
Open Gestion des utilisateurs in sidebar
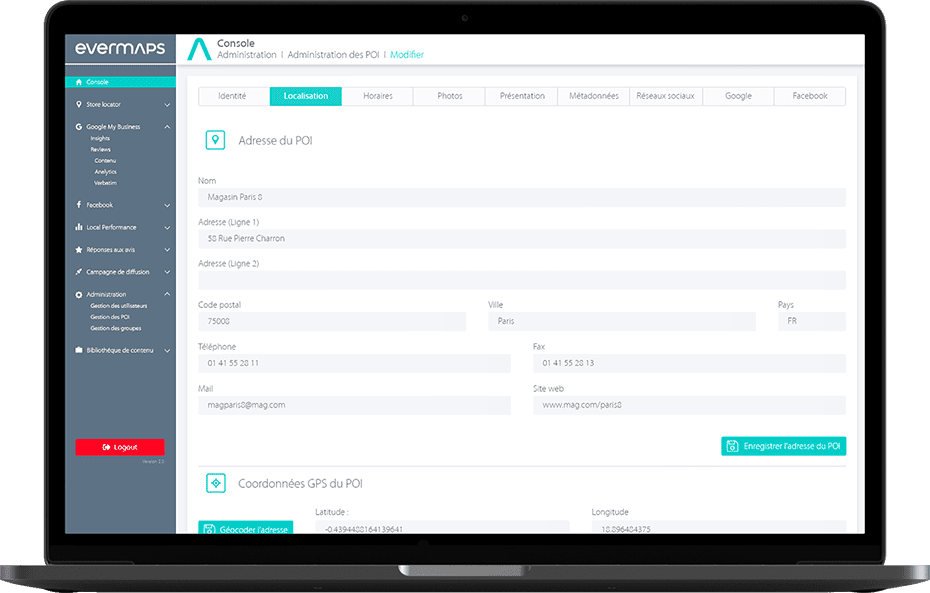(x=118, y=305)
